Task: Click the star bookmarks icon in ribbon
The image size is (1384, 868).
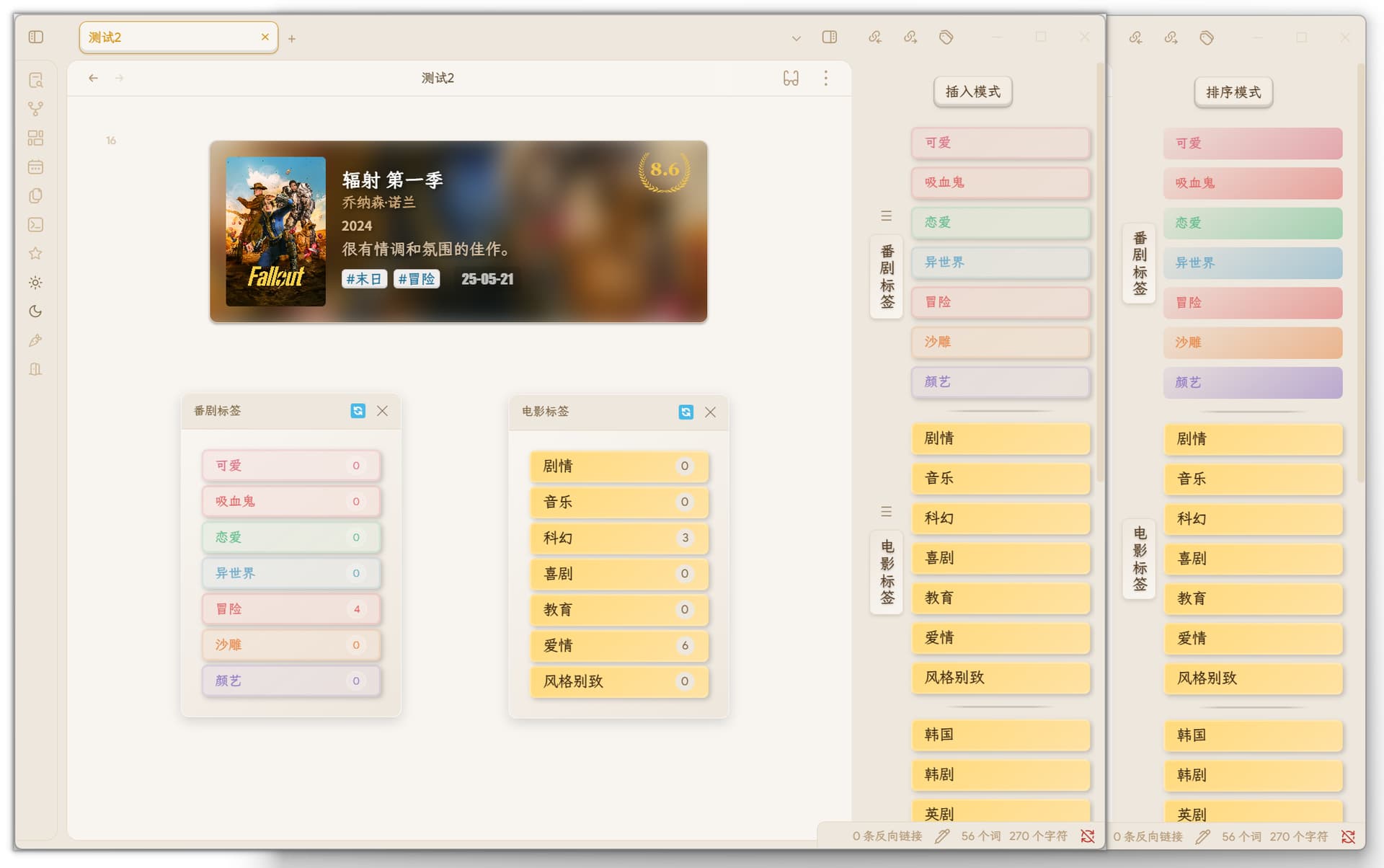Action: pyautogui.click(x=35, y=254)
